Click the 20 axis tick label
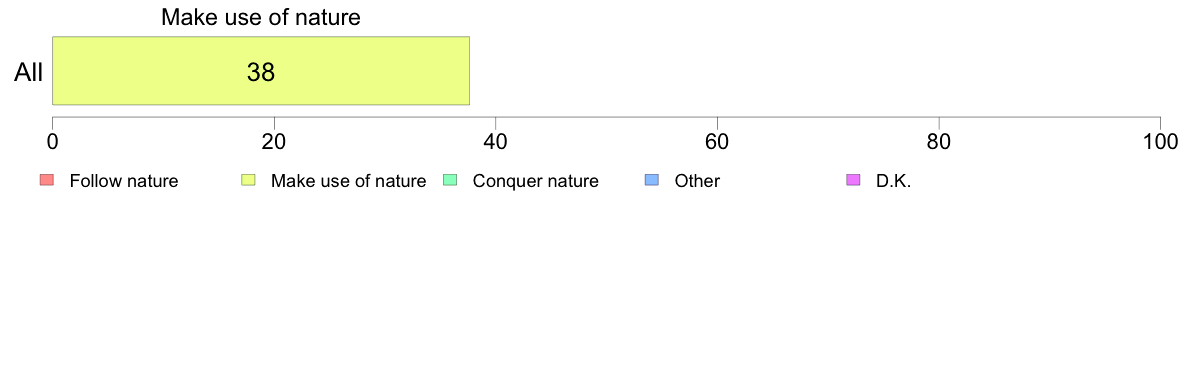The height and width of the screenshot is (368, 1188). coord(274,141)
